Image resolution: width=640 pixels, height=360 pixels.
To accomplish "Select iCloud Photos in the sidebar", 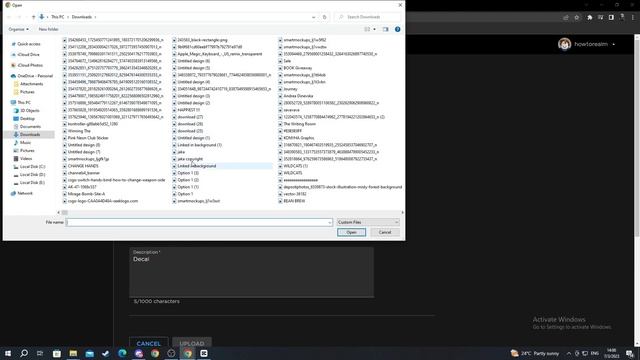I will [30, 65].
